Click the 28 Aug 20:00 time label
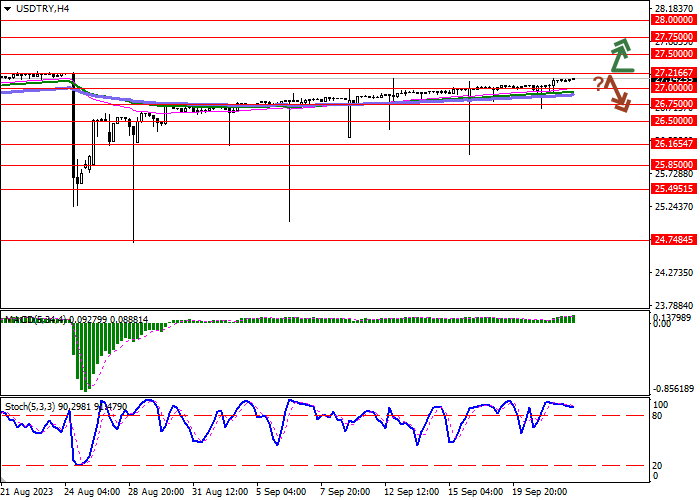 [x=156, y=492]
